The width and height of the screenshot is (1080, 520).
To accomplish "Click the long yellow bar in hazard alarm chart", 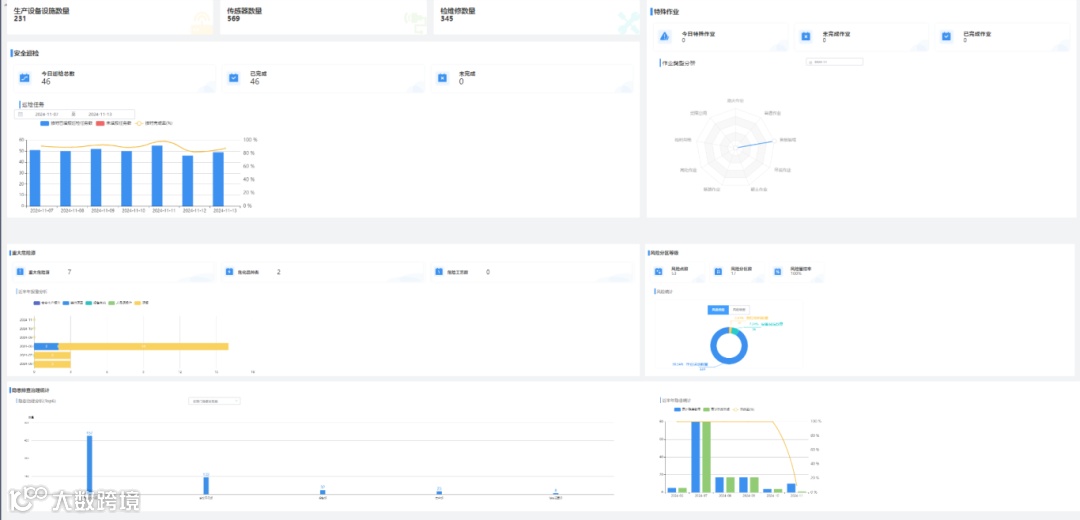I will click(x=143, y=346).
